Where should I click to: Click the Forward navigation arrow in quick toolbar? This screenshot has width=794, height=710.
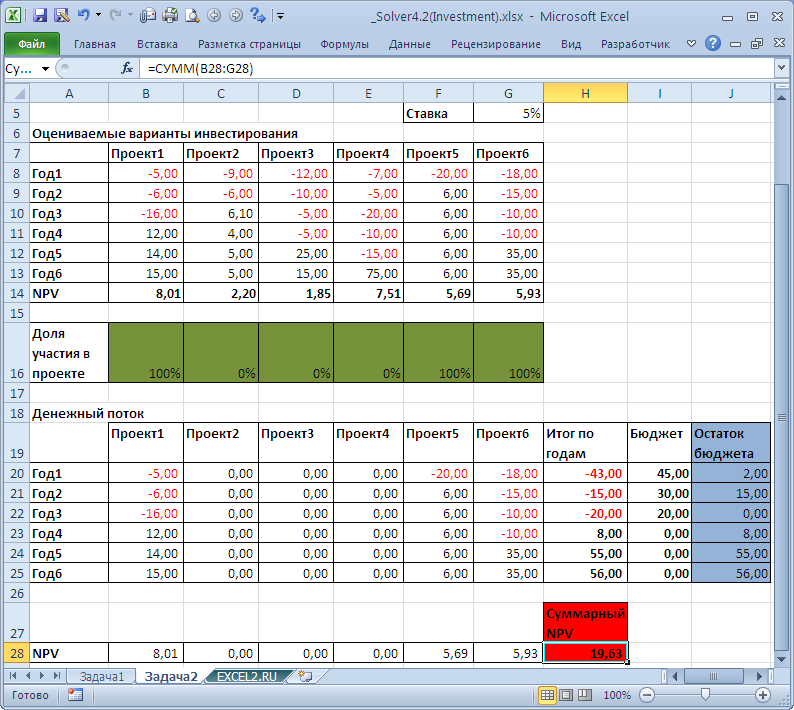[x=236, y=16]
